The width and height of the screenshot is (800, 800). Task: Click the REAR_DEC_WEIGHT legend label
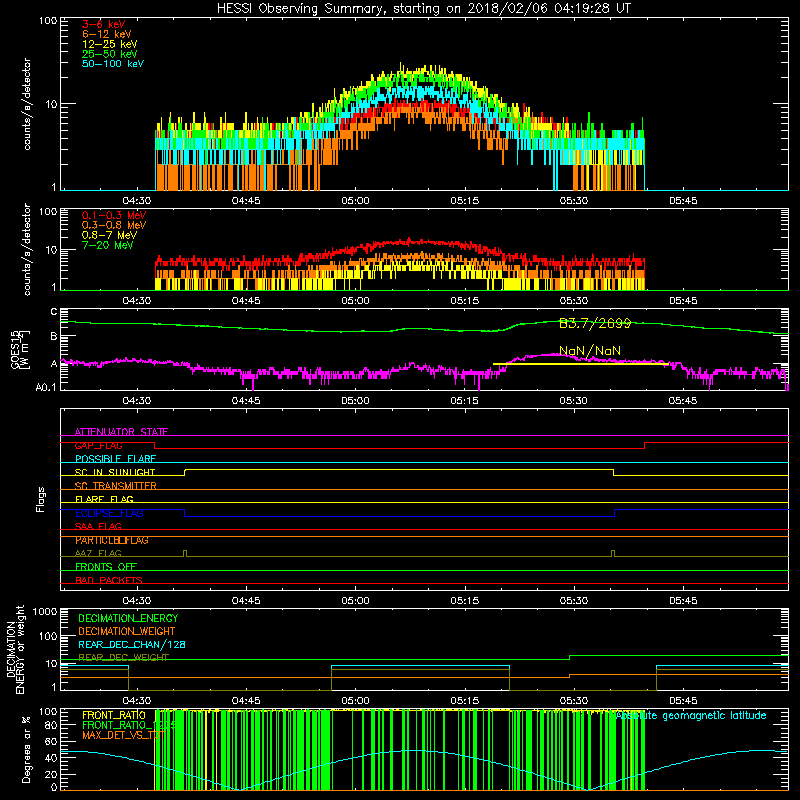click(x=123, y=657)
